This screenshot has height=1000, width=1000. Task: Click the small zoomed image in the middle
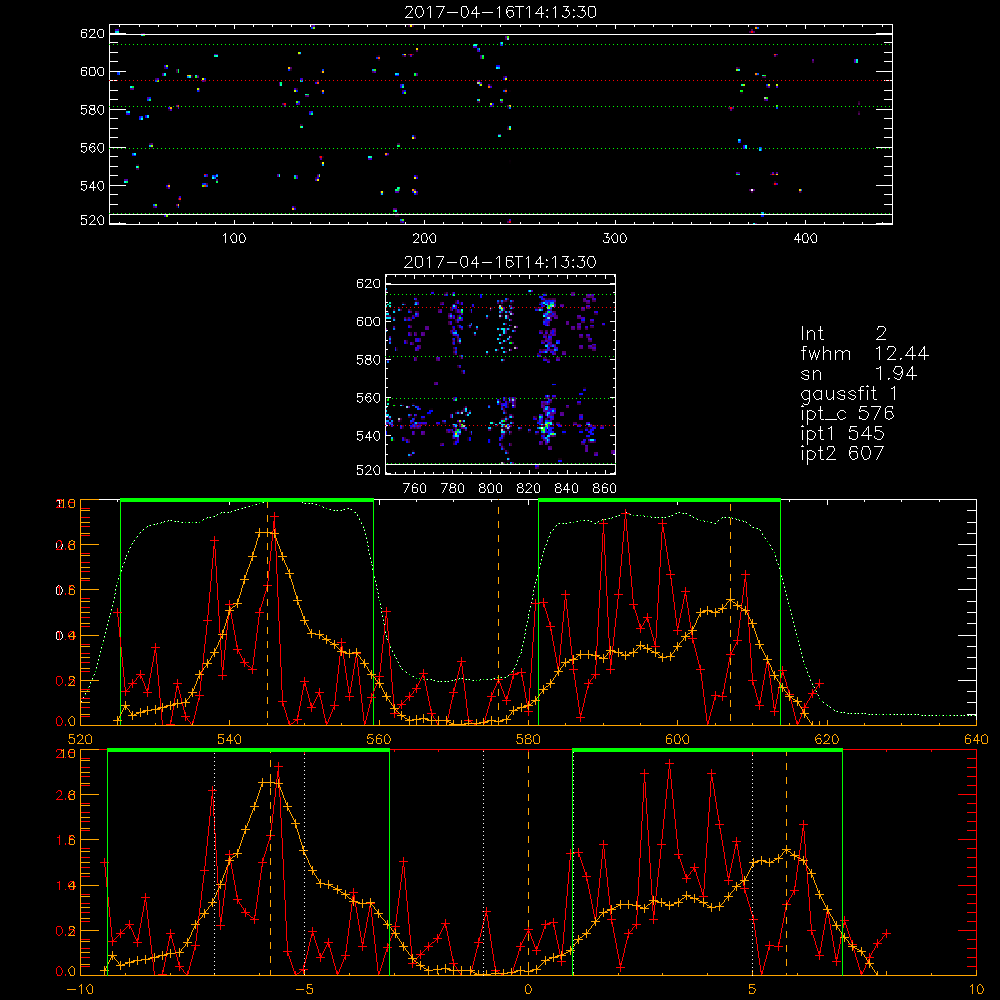(500, 374)
